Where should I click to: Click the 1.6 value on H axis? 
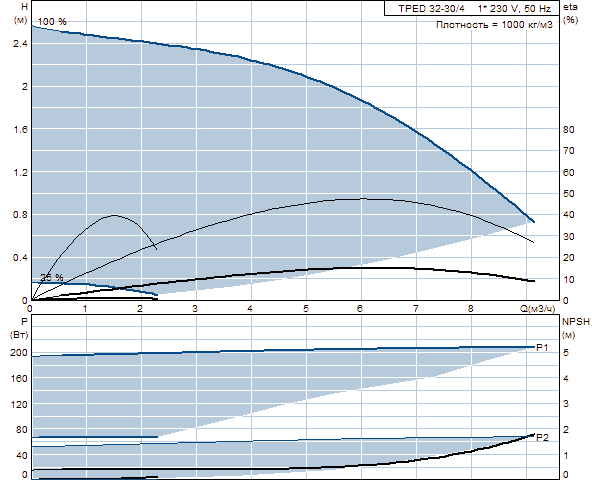click(20, 130)
